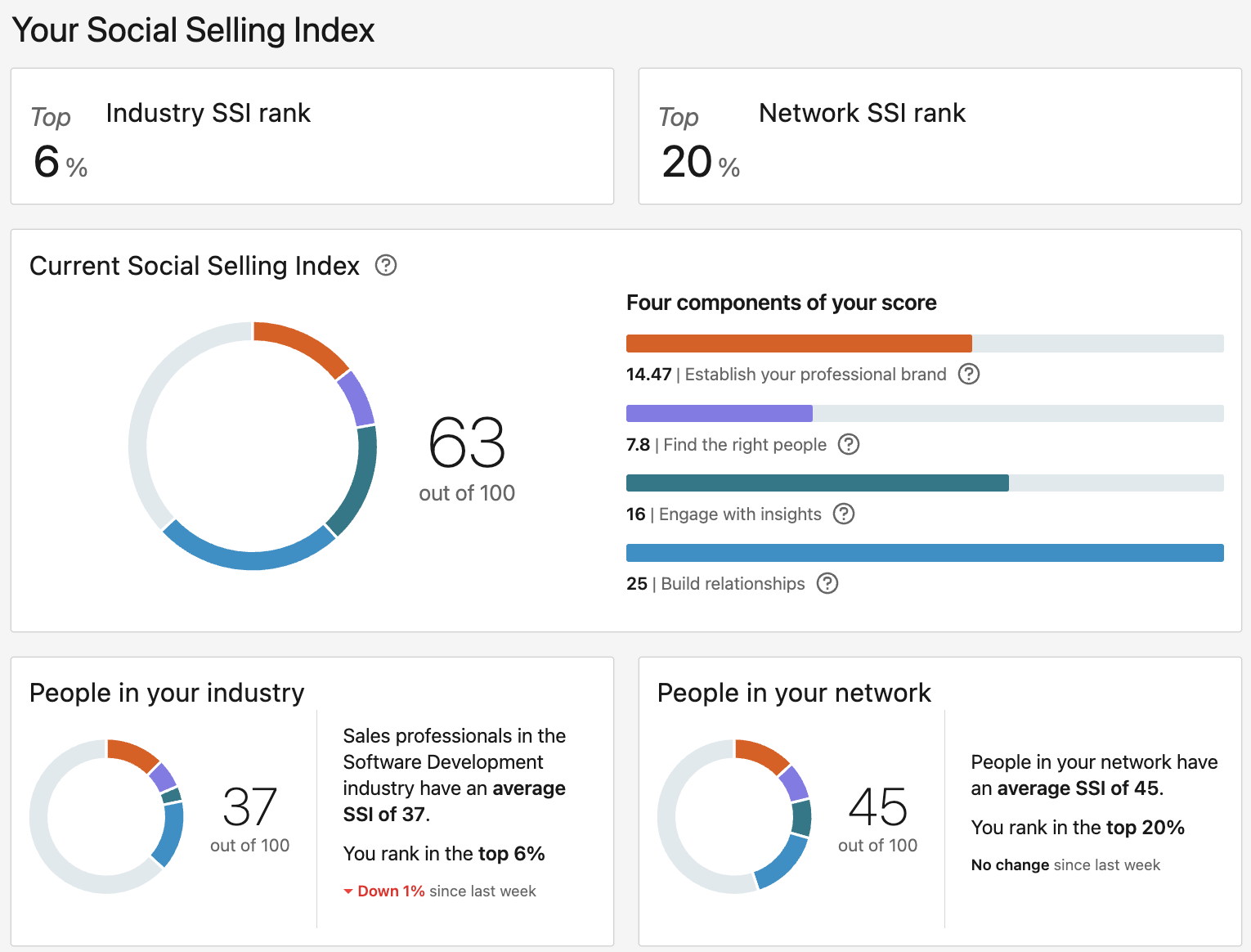
Task: Open help for Establish your professional brand
Action: click(x=968, y=374)
